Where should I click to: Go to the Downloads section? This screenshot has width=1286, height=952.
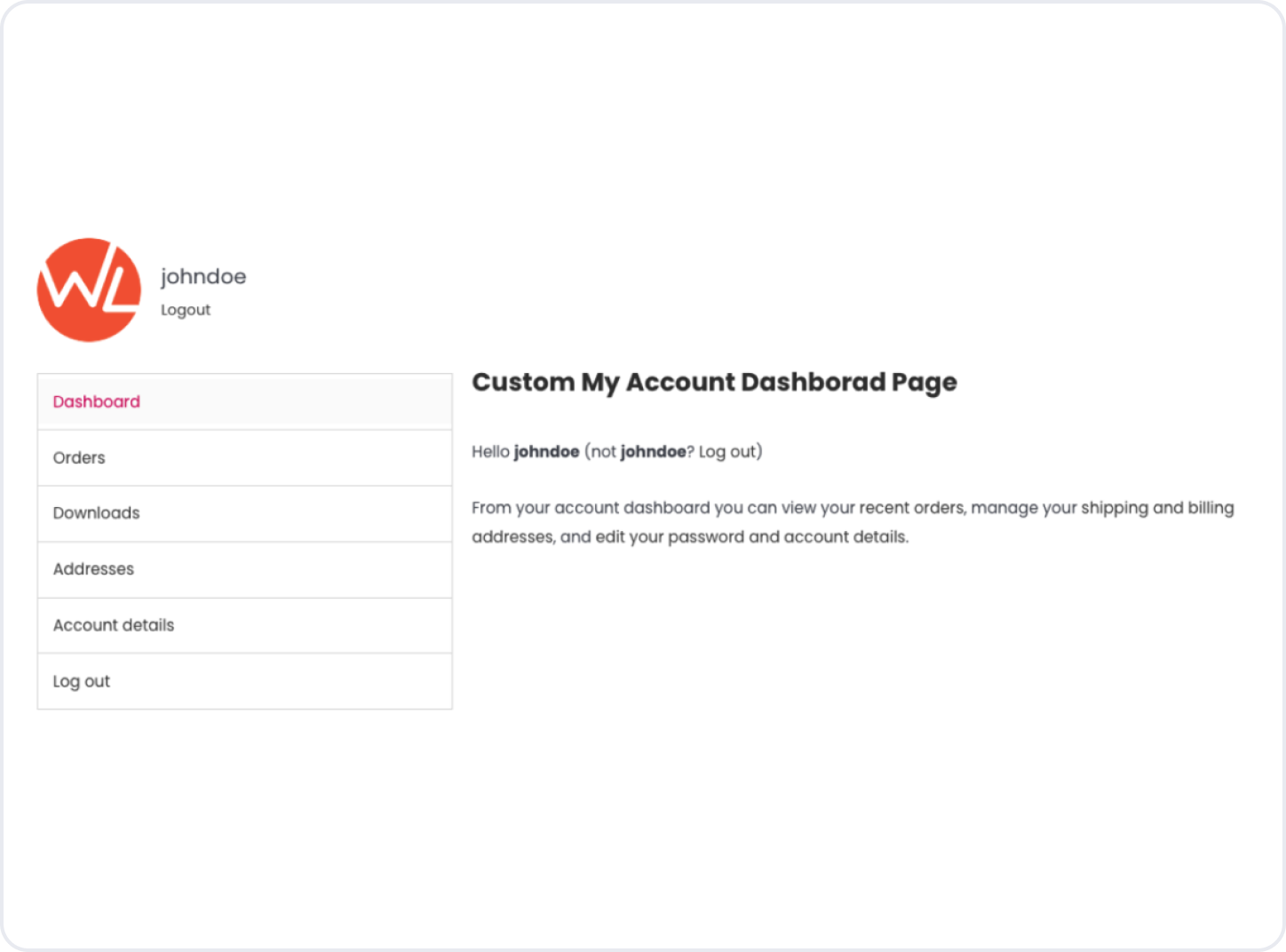pos(97,513)
